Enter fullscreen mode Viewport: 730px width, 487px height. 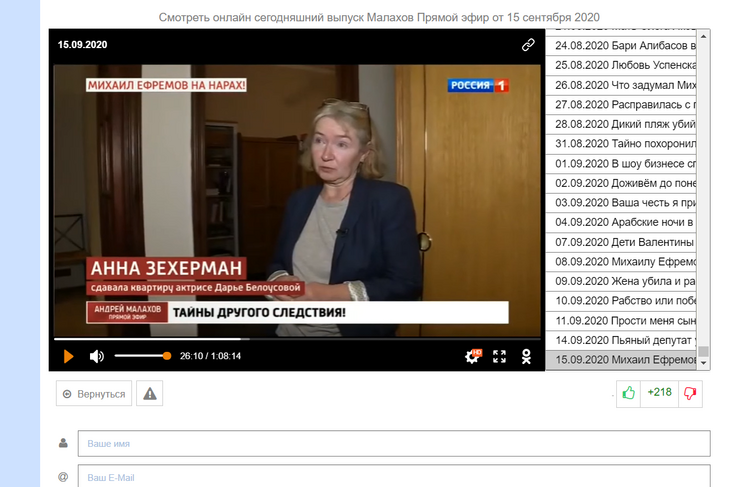point(500,356)
